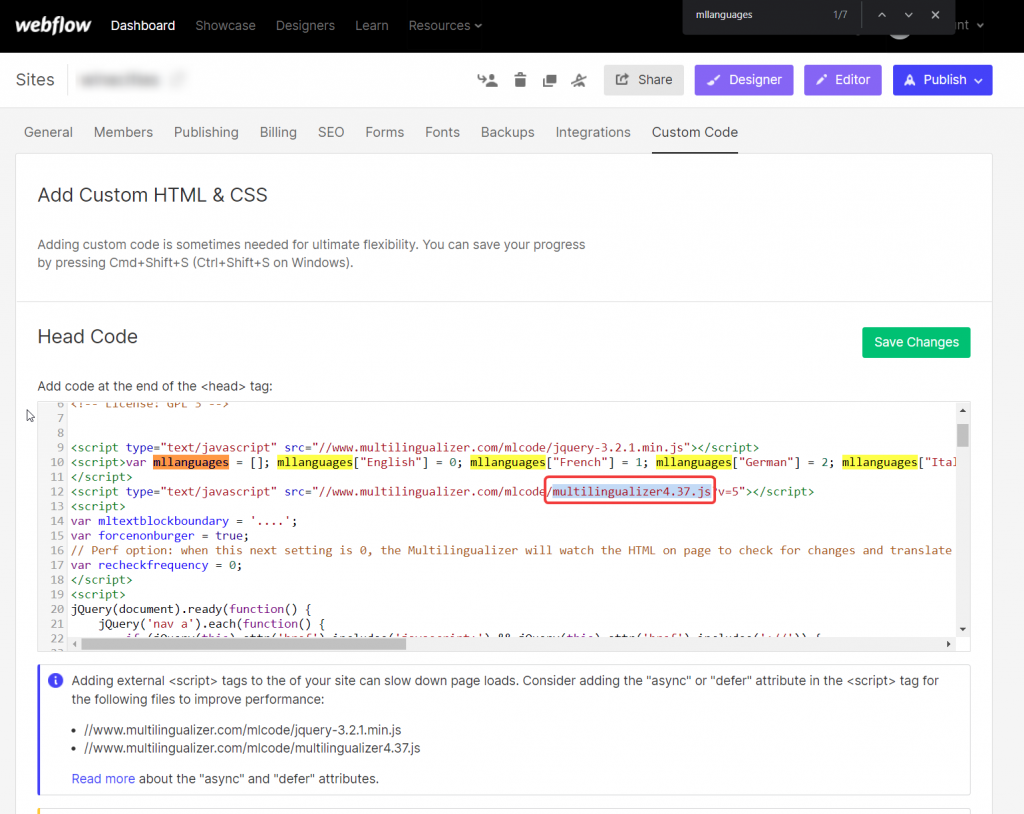Go to Showcase in top navigation
This screenshot has width=1024, height=814.
[225, 25]
